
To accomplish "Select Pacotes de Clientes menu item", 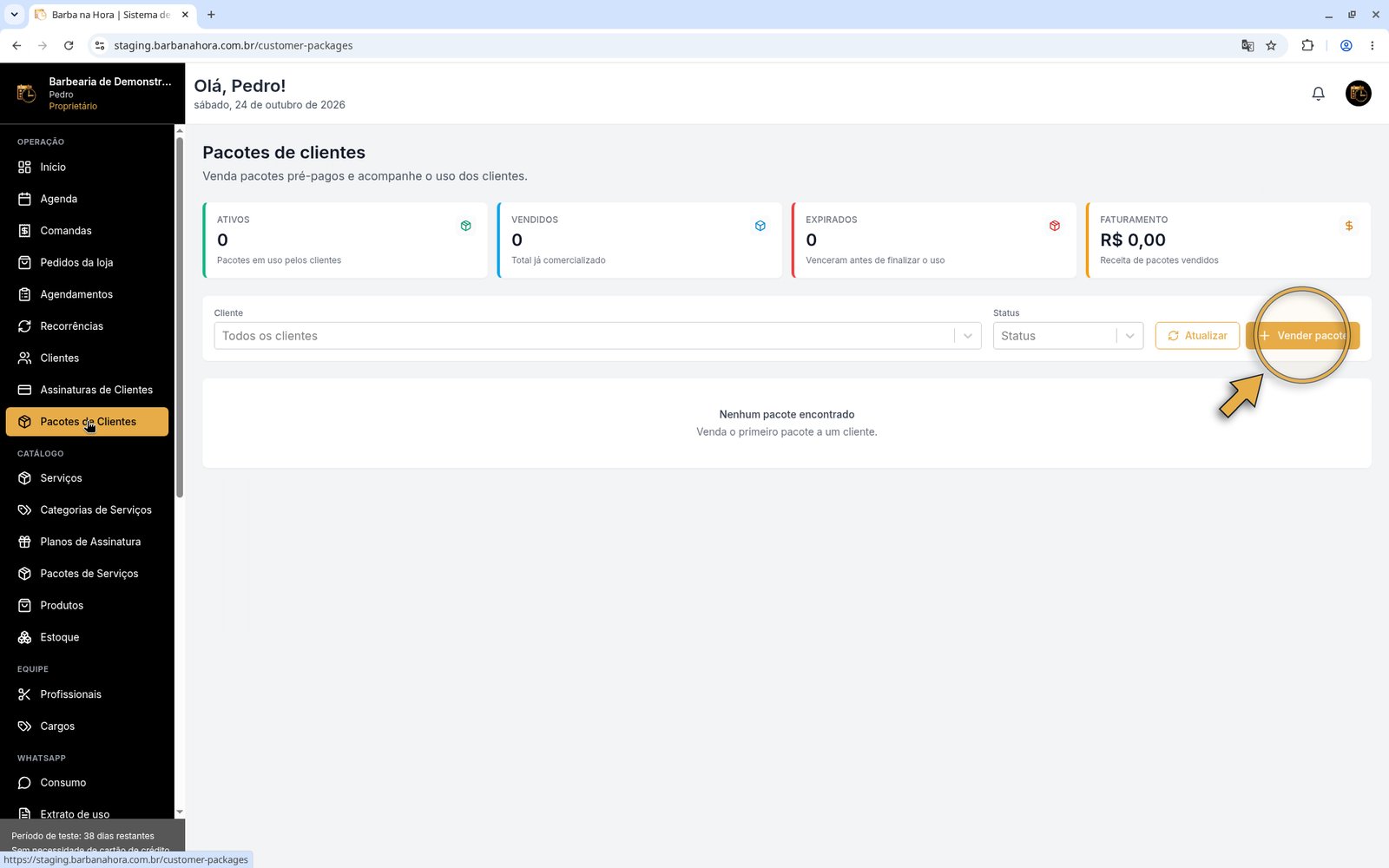I will [x=87, y=422].
